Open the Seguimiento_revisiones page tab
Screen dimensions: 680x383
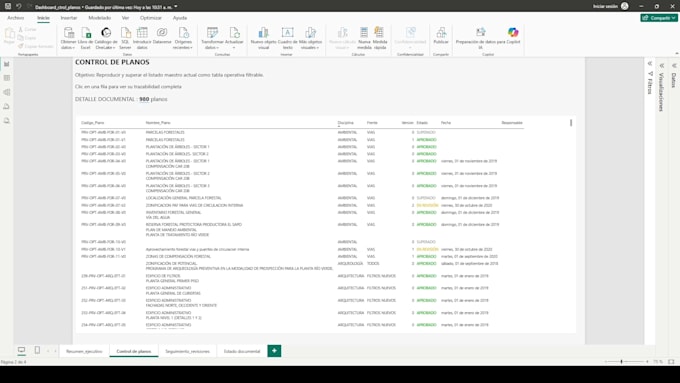(187, 351)
